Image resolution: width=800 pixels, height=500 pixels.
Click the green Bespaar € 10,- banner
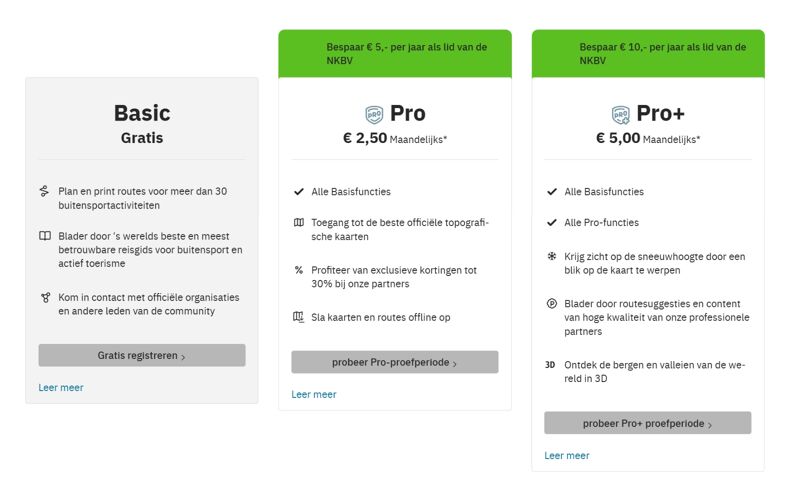pos(648,53)
